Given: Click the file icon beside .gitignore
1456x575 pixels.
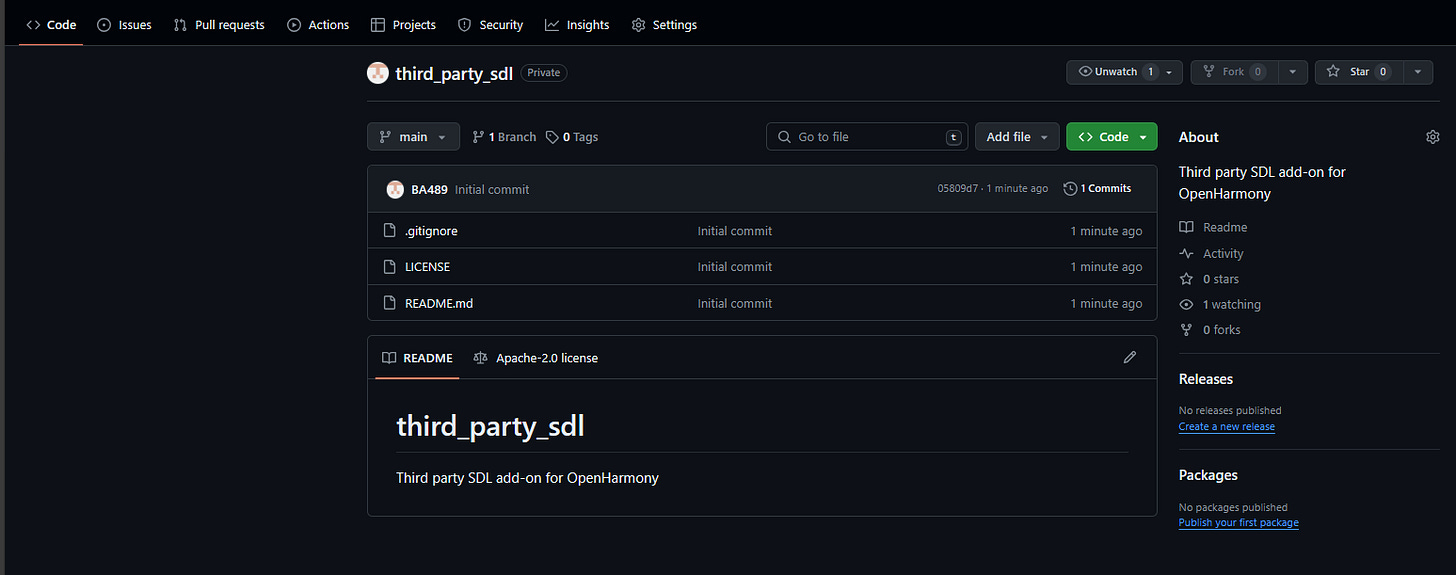Looking at the screenshot, I should [x=391, y=231].
